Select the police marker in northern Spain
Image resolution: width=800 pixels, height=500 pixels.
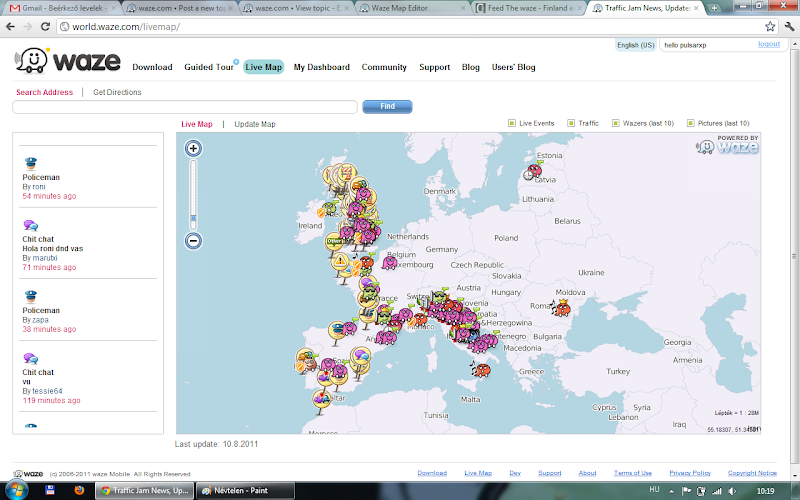tap(337, 329)
